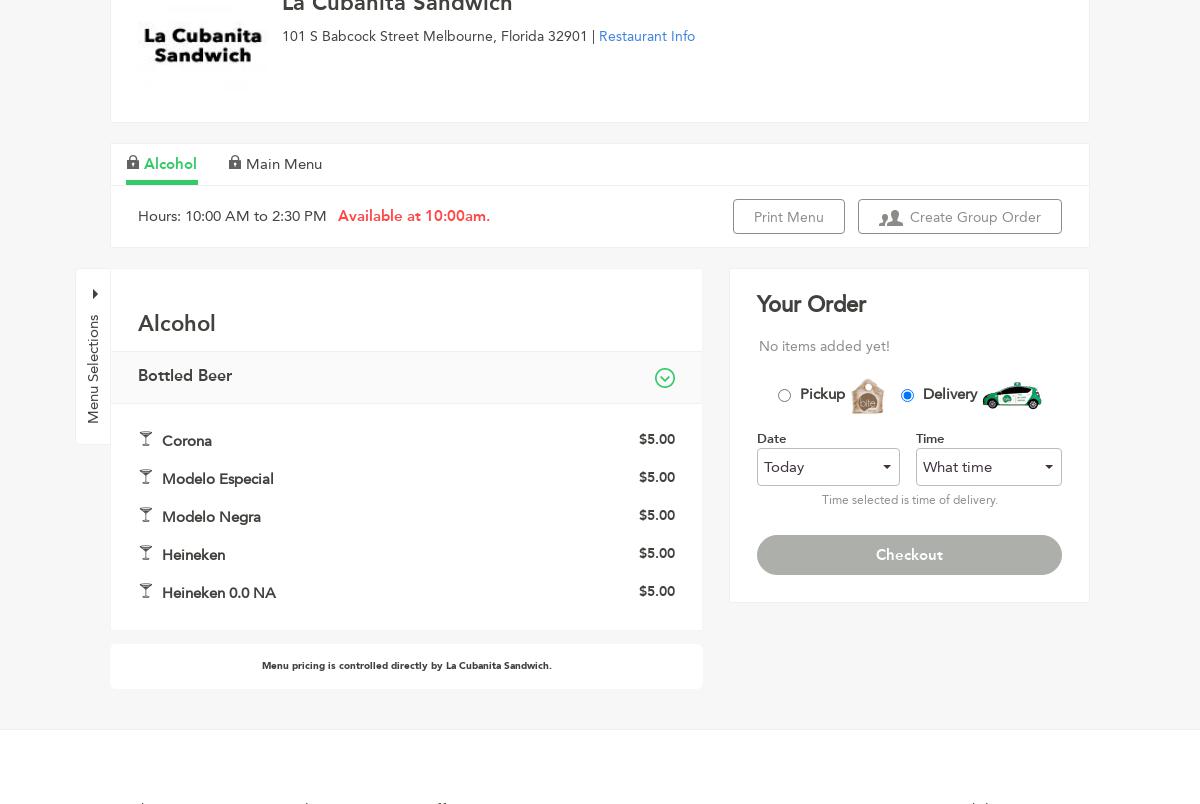Screen dimensions: 1200x804
Task: Click the glass icon beside Heineken 0.0 NA
Action: (146, 591)
